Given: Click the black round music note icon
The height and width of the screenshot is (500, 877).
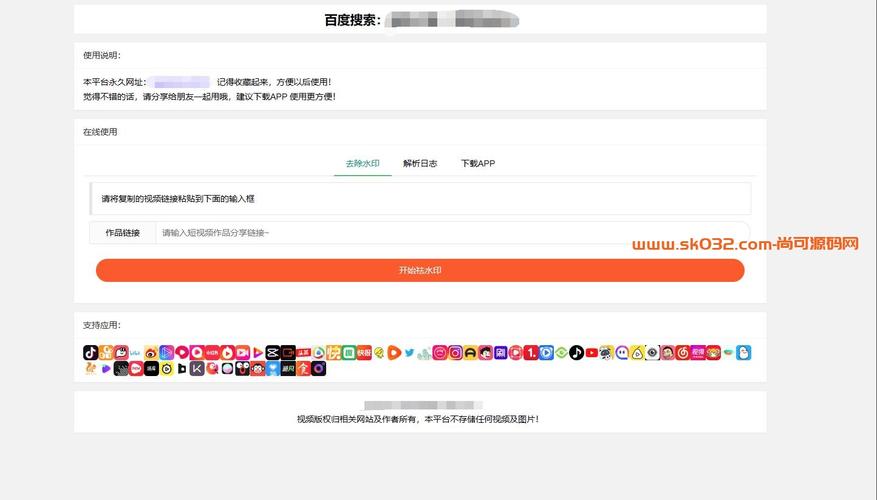Looking at the screenshot, I should coord(577,352).
